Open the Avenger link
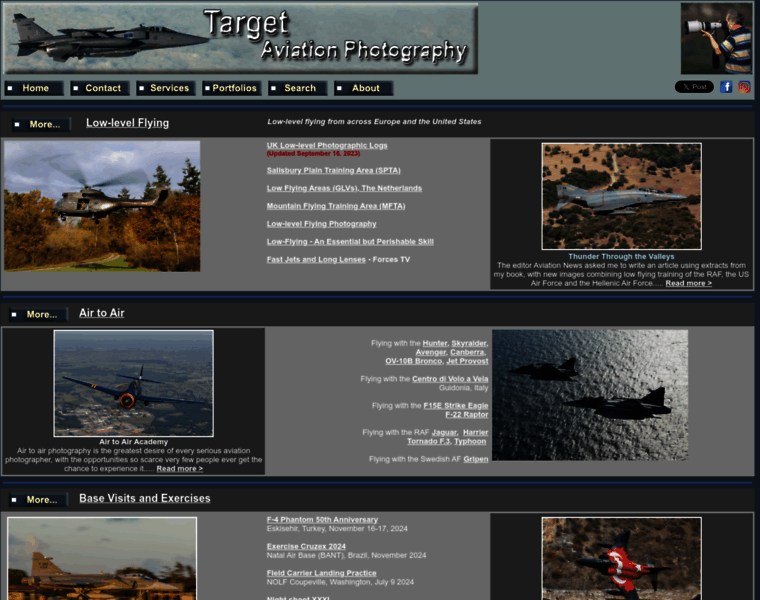This screenshot has height=600, width=760. 430,352
